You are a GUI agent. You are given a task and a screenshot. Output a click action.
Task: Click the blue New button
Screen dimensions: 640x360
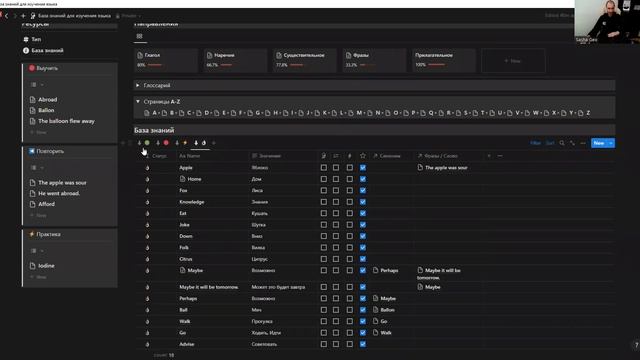[x=599, y=143]
